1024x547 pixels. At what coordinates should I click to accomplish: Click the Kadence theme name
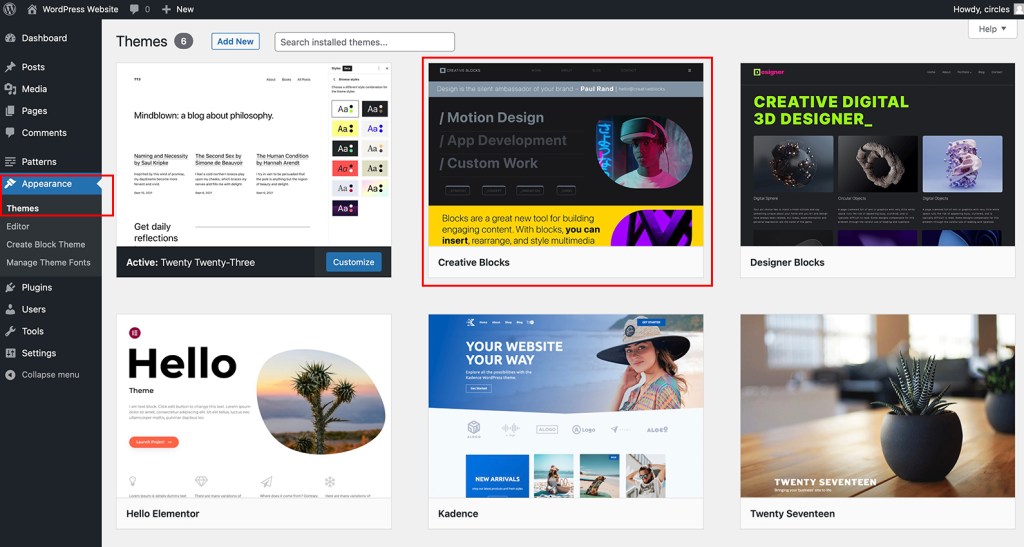tap(458, 514)
